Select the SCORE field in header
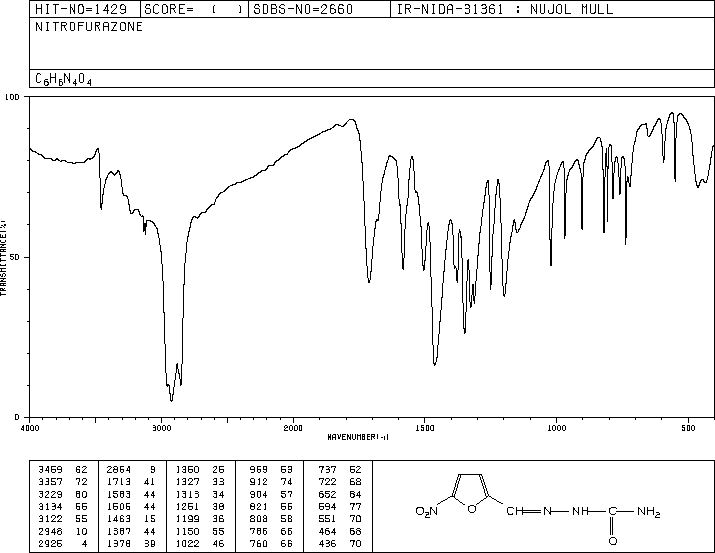 click(x=194, y=9)
